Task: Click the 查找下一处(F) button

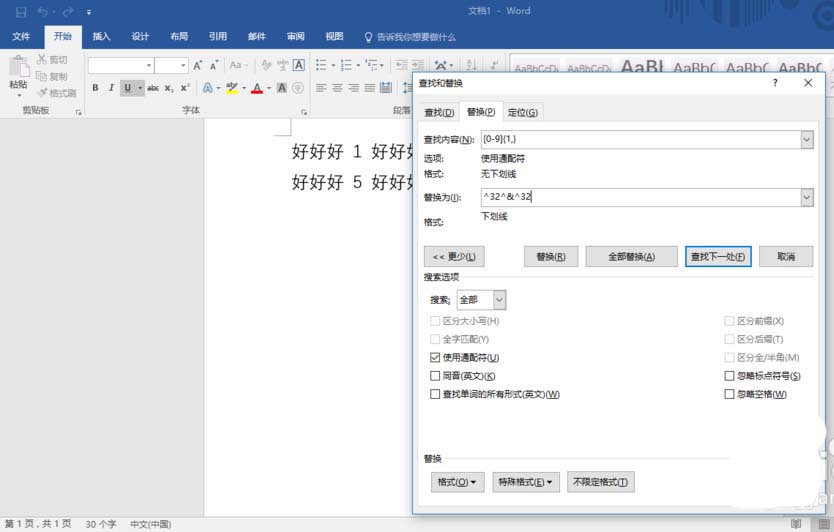Action: point(718,257)
